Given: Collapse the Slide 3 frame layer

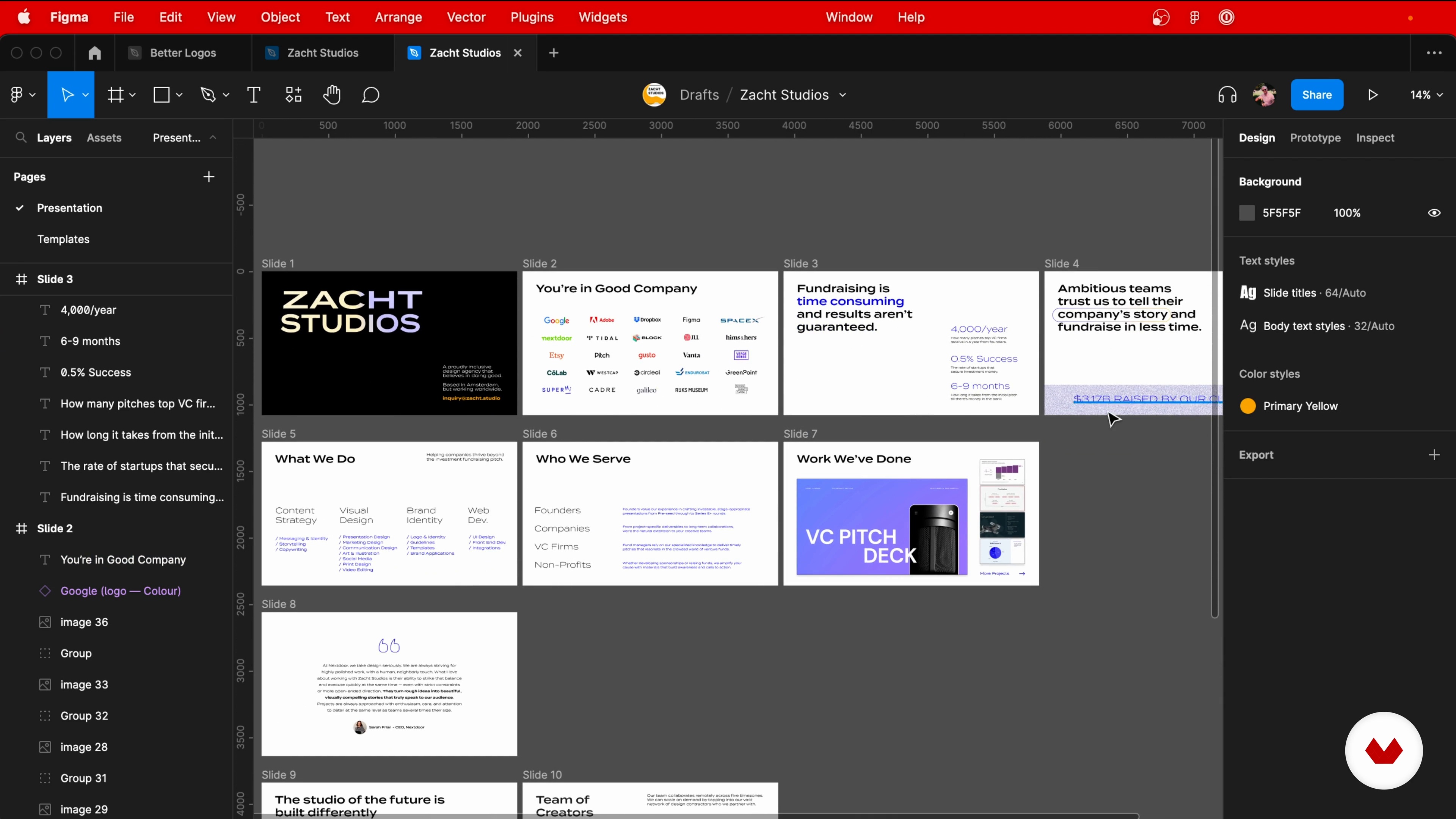Looking at the screenshot, I should click(x=22, y=279).
